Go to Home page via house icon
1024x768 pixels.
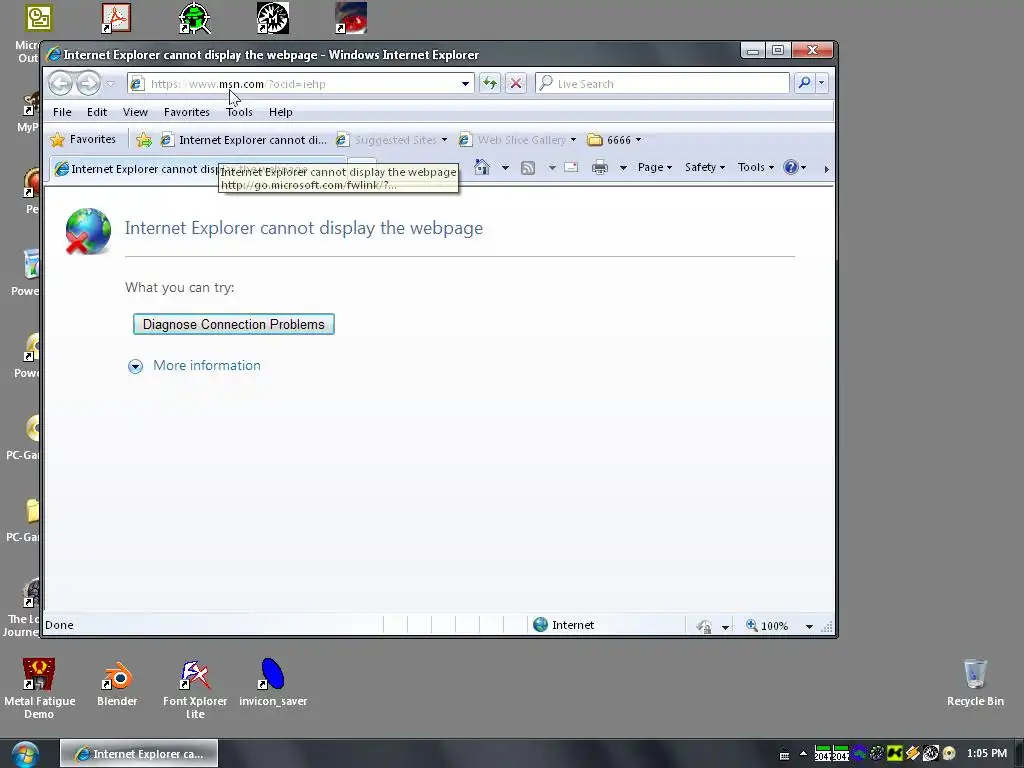[482, 167]
